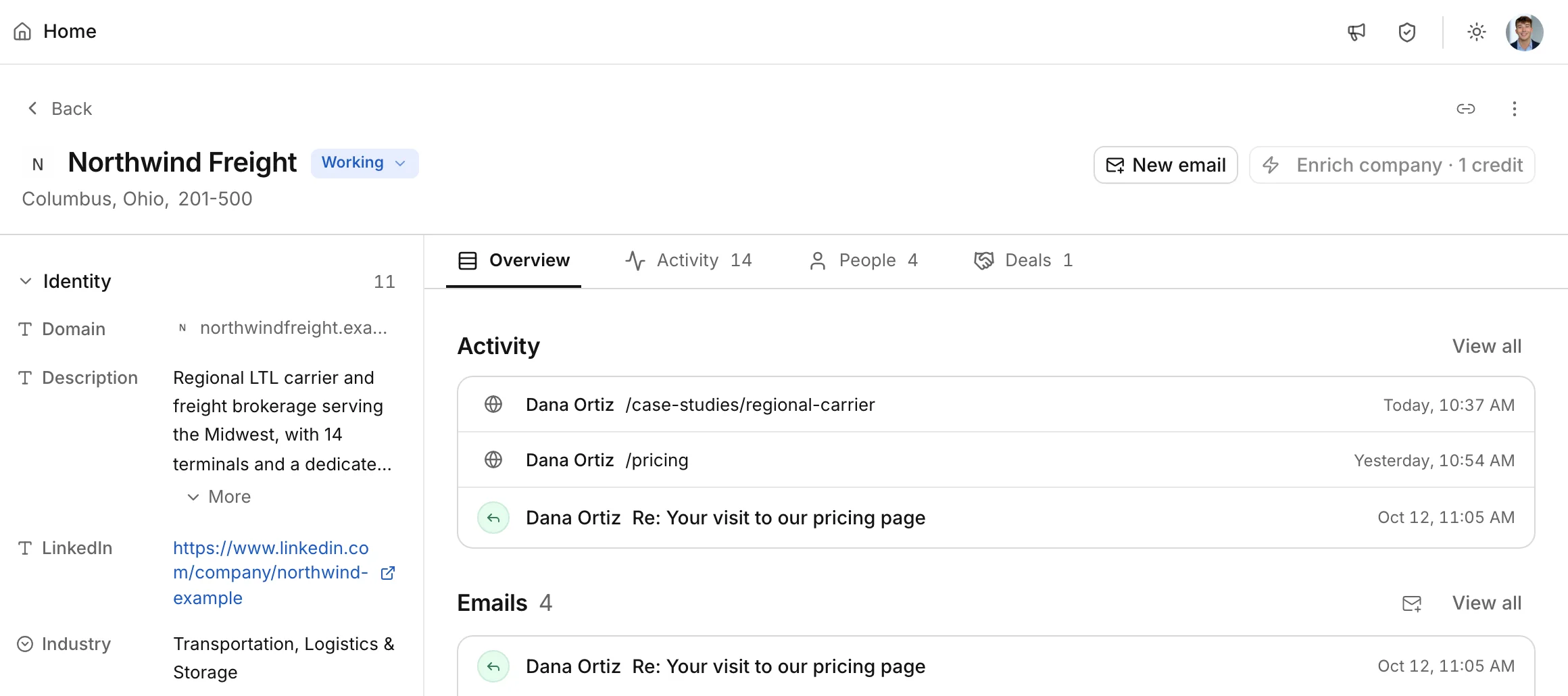
Task: Click the Transportation, Logistics & Storage value
Action: coord(284,658)
